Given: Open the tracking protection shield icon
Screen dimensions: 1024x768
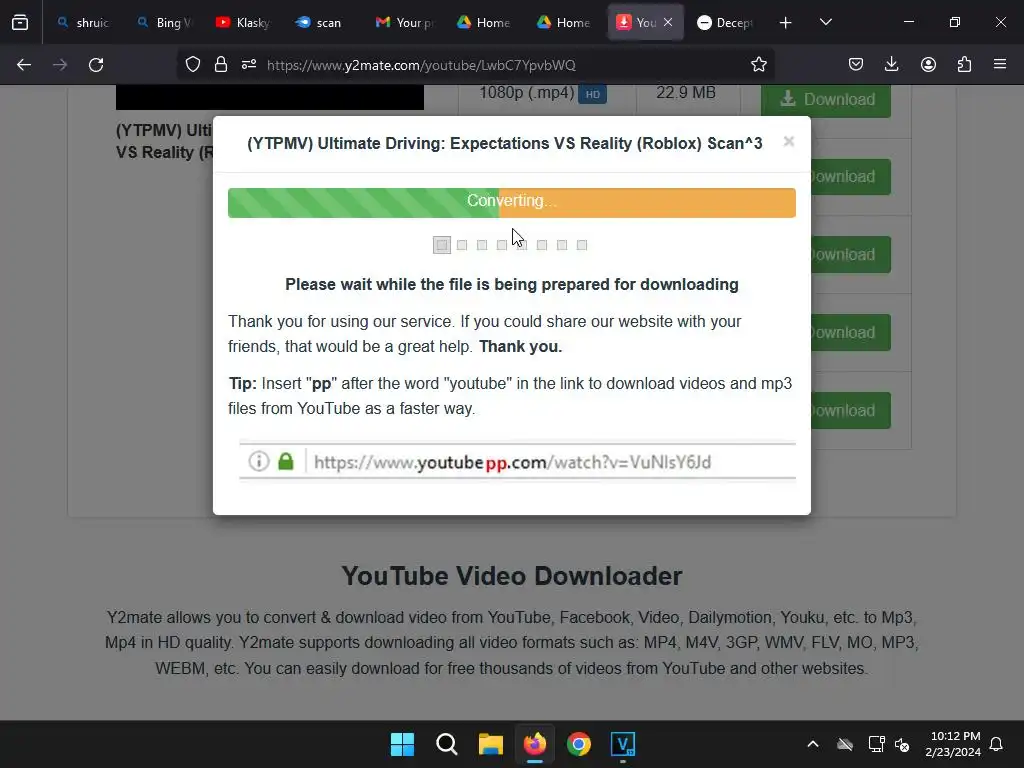Looking at the screenshot, I should coord(193,65).
